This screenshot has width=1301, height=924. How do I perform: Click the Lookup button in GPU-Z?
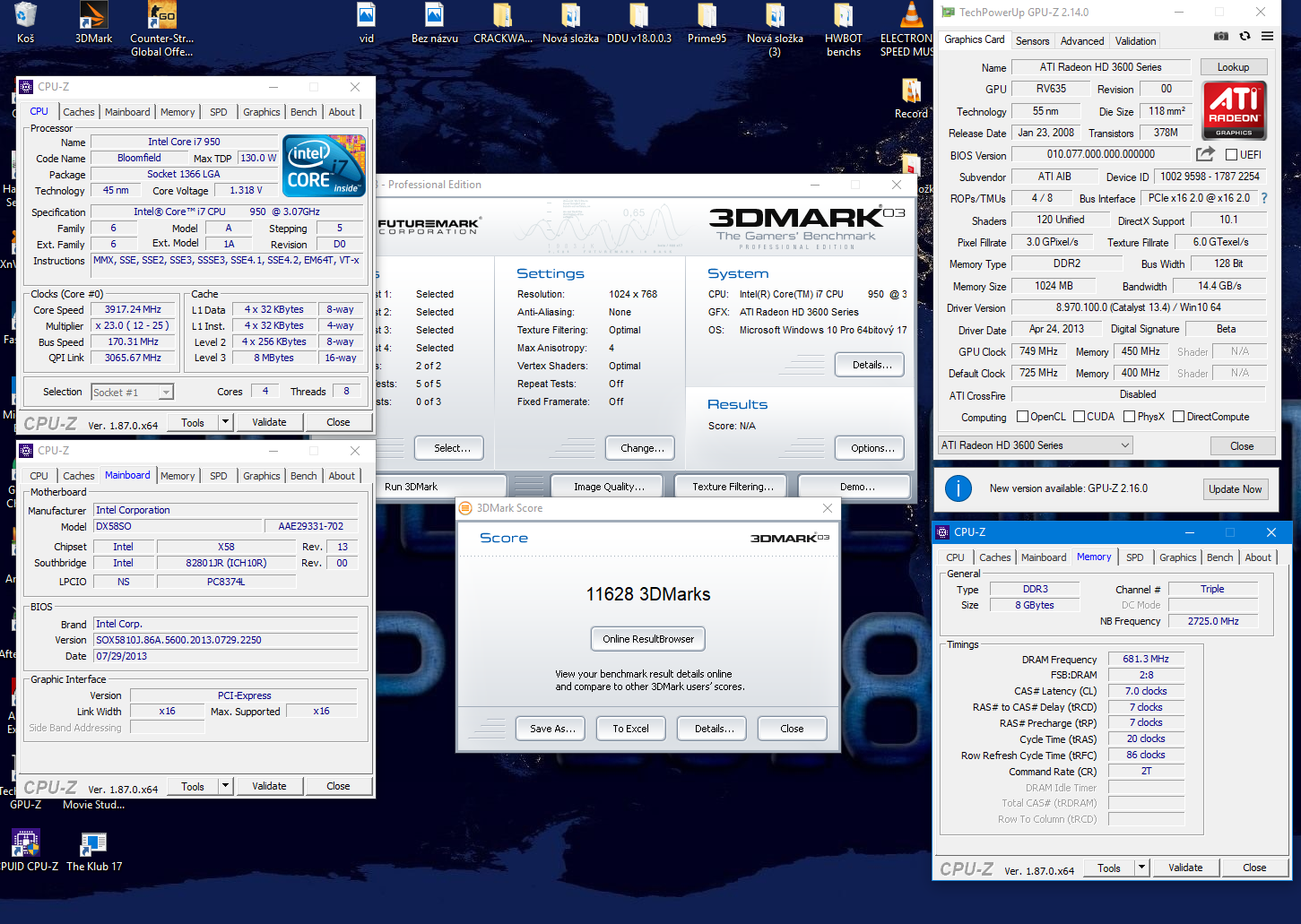[1233, 67]
